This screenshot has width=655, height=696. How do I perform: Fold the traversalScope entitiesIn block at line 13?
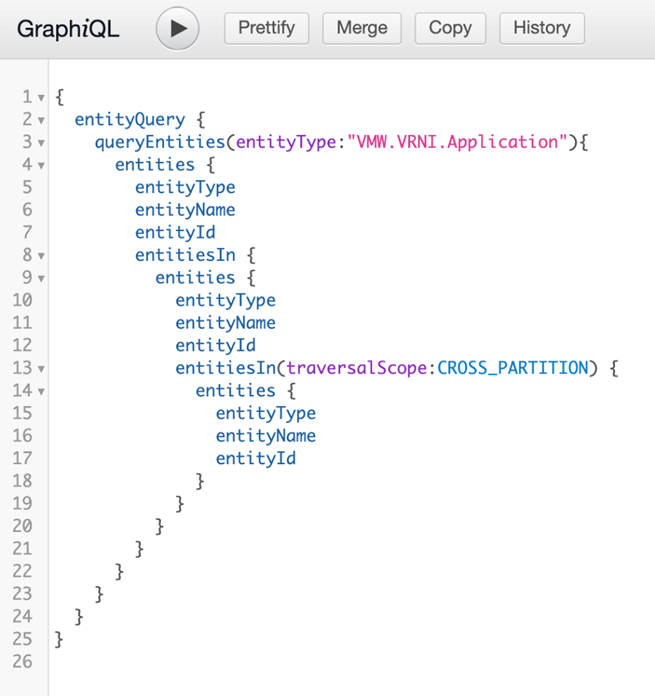[x=41, y=368]
